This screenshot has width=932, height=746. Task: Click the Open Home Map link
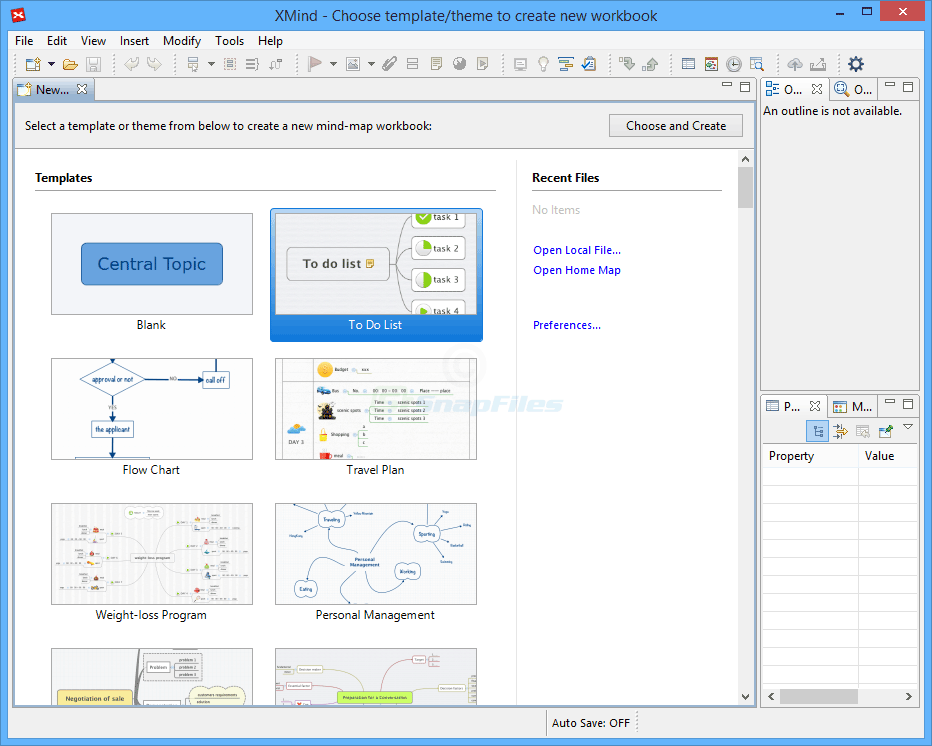tap(577, 270)
